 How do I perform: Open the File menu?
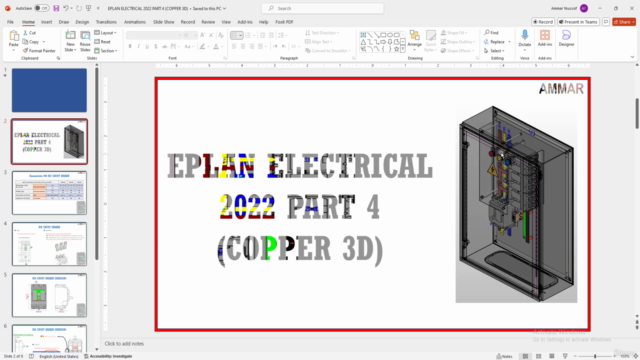pos(10,22)
